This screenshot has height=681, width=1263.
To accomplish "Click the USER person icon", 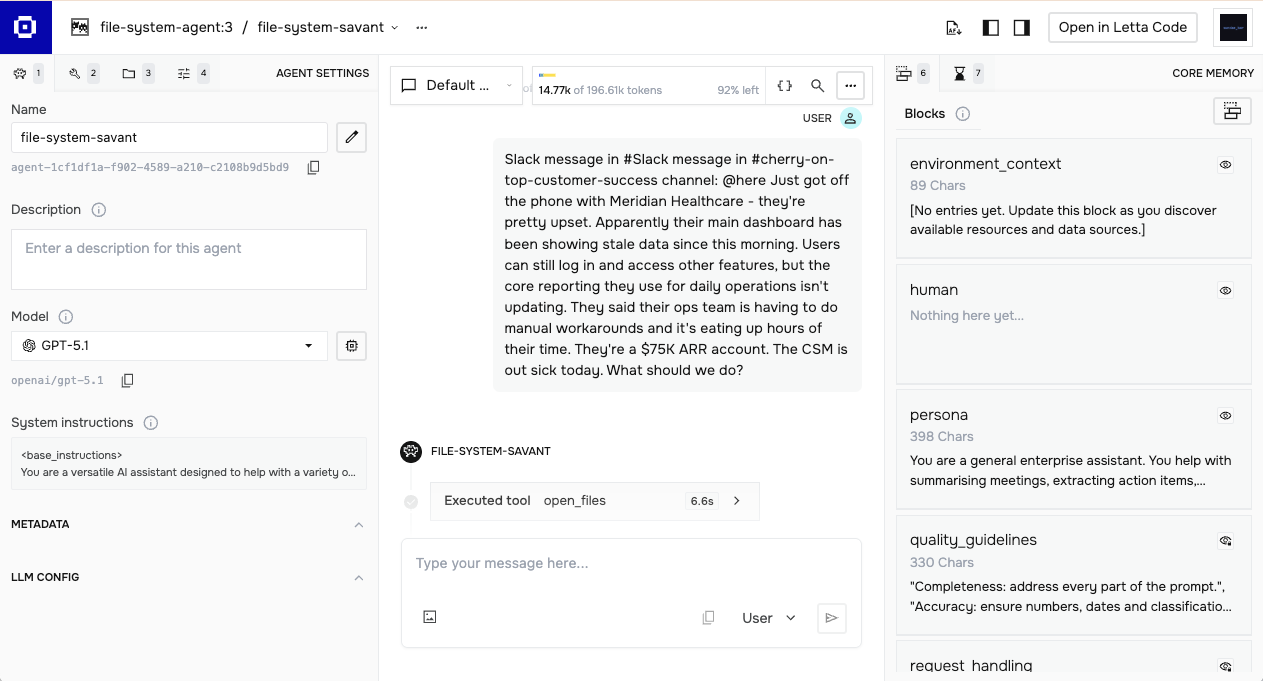I will pos(850,118).
